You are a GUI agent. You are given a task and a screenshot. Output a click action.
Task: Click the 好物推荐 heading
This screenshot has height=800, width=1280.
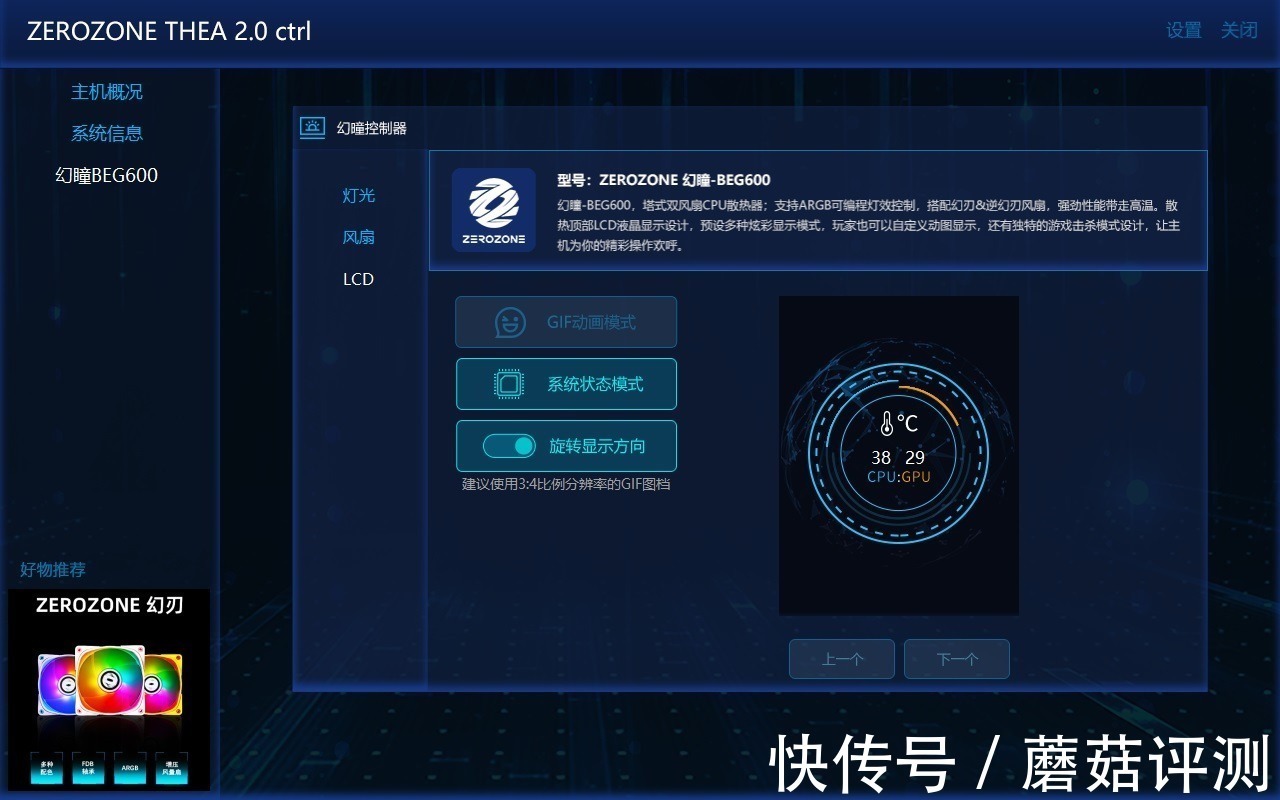click(53, 569)
